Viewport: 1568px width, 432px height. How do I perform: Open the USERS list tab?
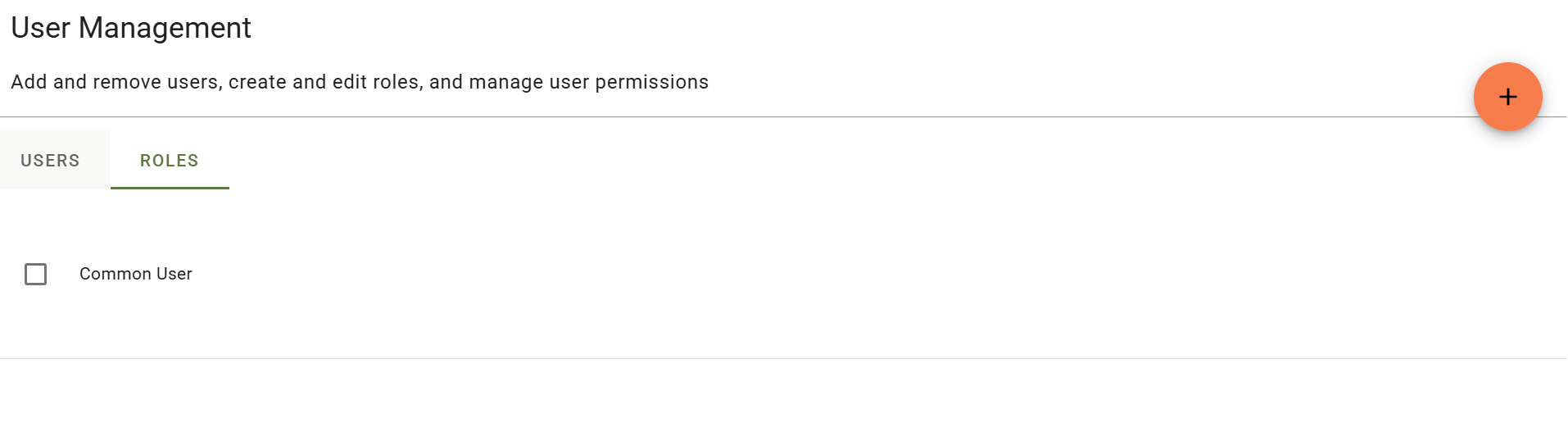coord(50,161)
